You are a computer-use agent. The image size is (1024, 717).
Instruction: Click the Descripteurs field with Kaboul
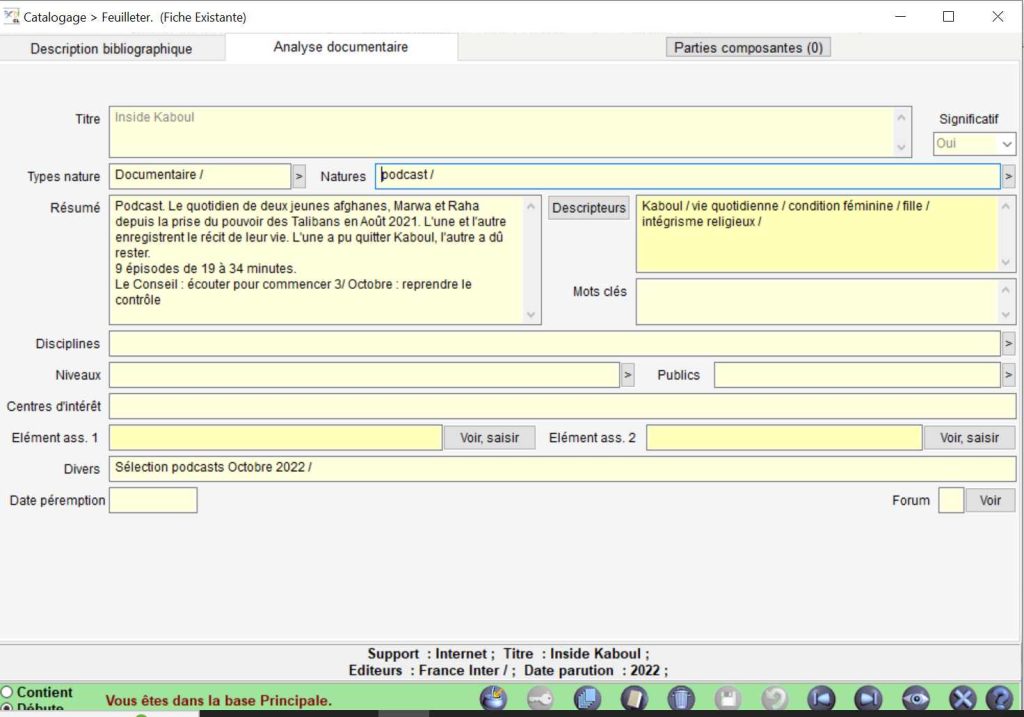pos(825,234)
